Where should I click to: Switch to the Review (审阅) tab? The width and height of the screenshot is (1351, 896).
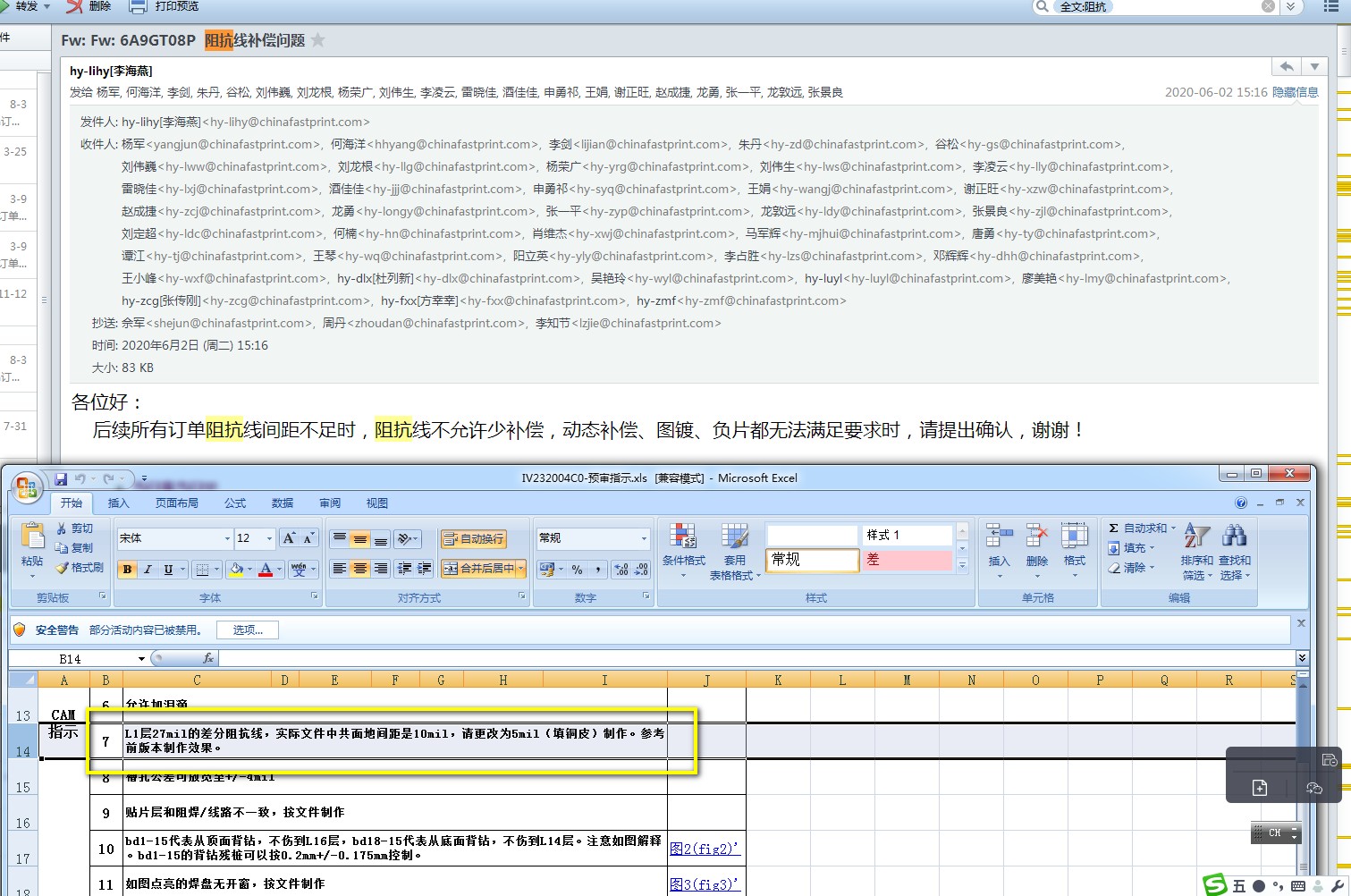point(330,503)
